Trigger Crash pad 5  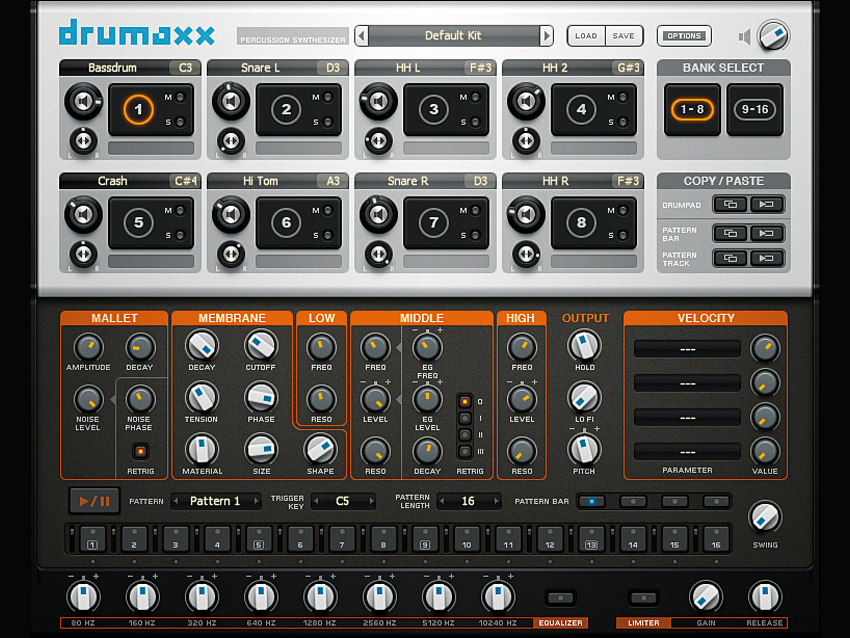[x=138, y=222]
